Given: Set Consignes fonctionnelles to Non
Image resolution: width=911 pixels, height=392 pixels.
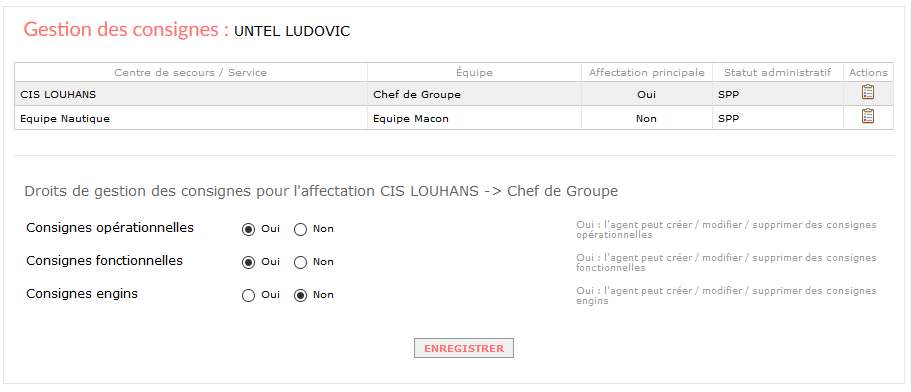Looking at the screenshot, I should [300, 262].
